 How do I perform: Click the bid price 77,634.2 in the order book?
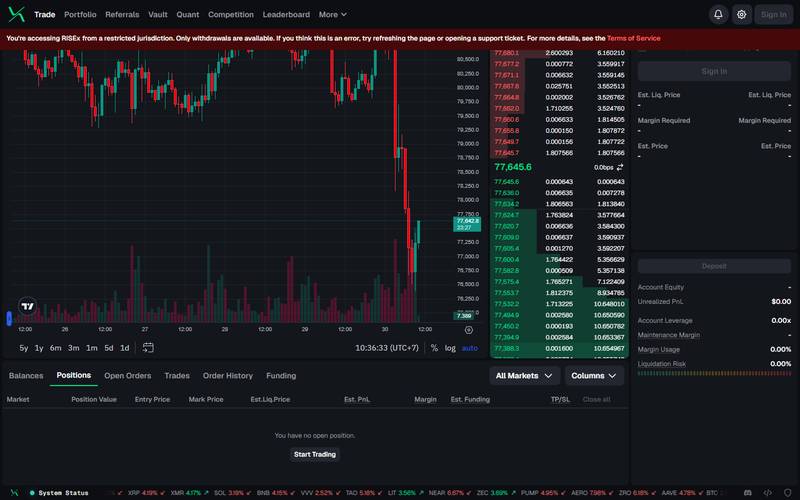(507, 204)
